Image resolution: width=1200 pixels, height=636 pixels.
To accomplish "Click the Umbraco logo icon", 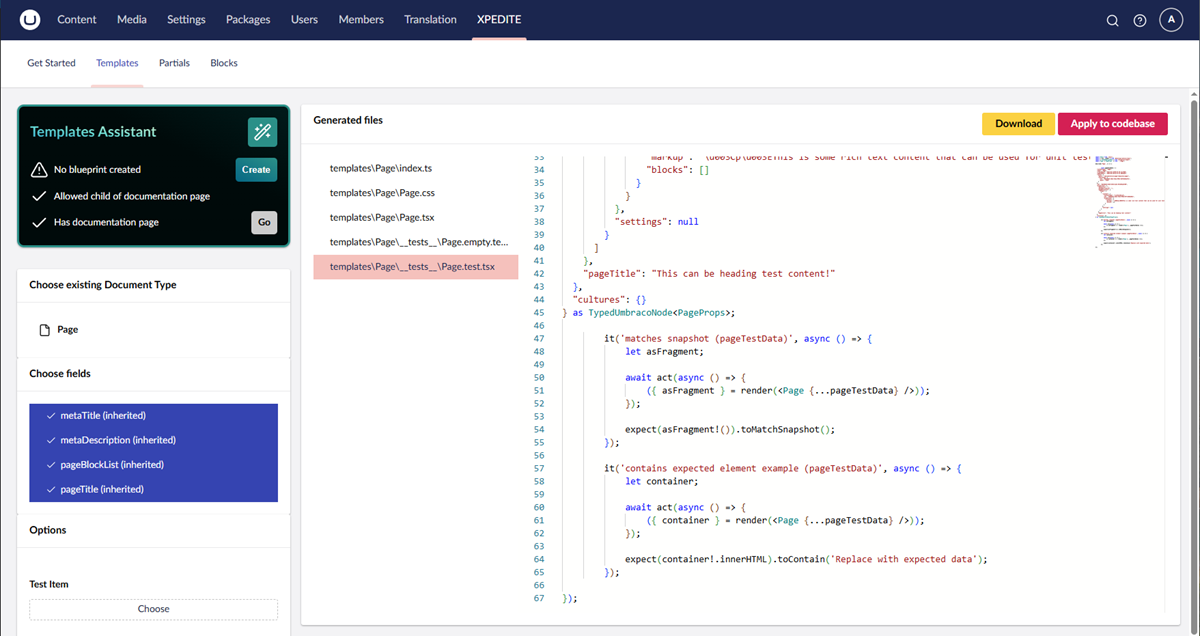I will tap(30, 20).
